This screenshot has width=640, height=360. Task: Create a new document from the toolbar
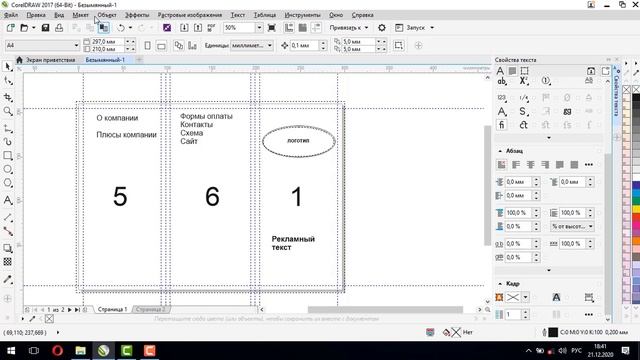pos(11,28)
